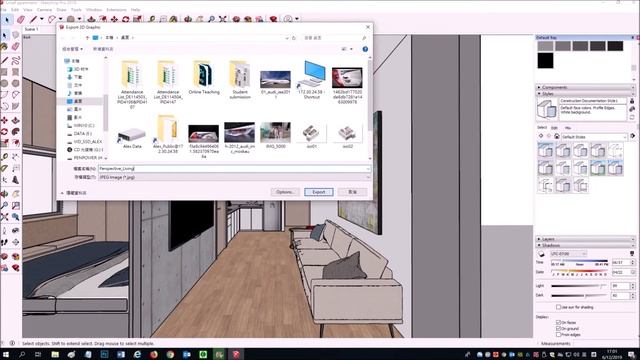The width and height of the screenshot is (640, 360).
Task: Click the Zoom Extents tool in top toolbar
Action: click(223, 19)
